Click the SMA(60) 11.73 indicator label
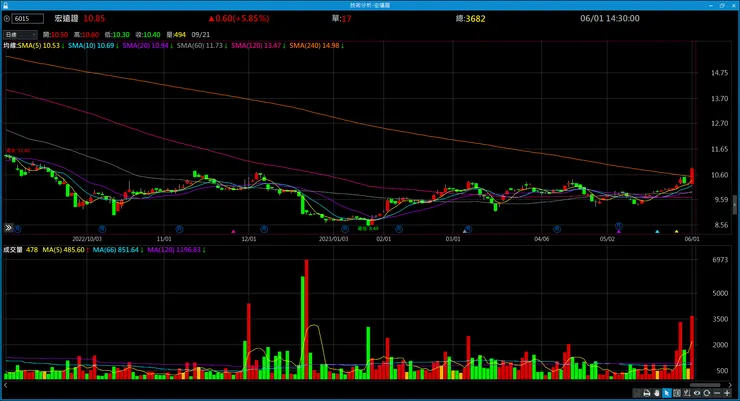Screen dimensions: 740x401 coord(202,46)
